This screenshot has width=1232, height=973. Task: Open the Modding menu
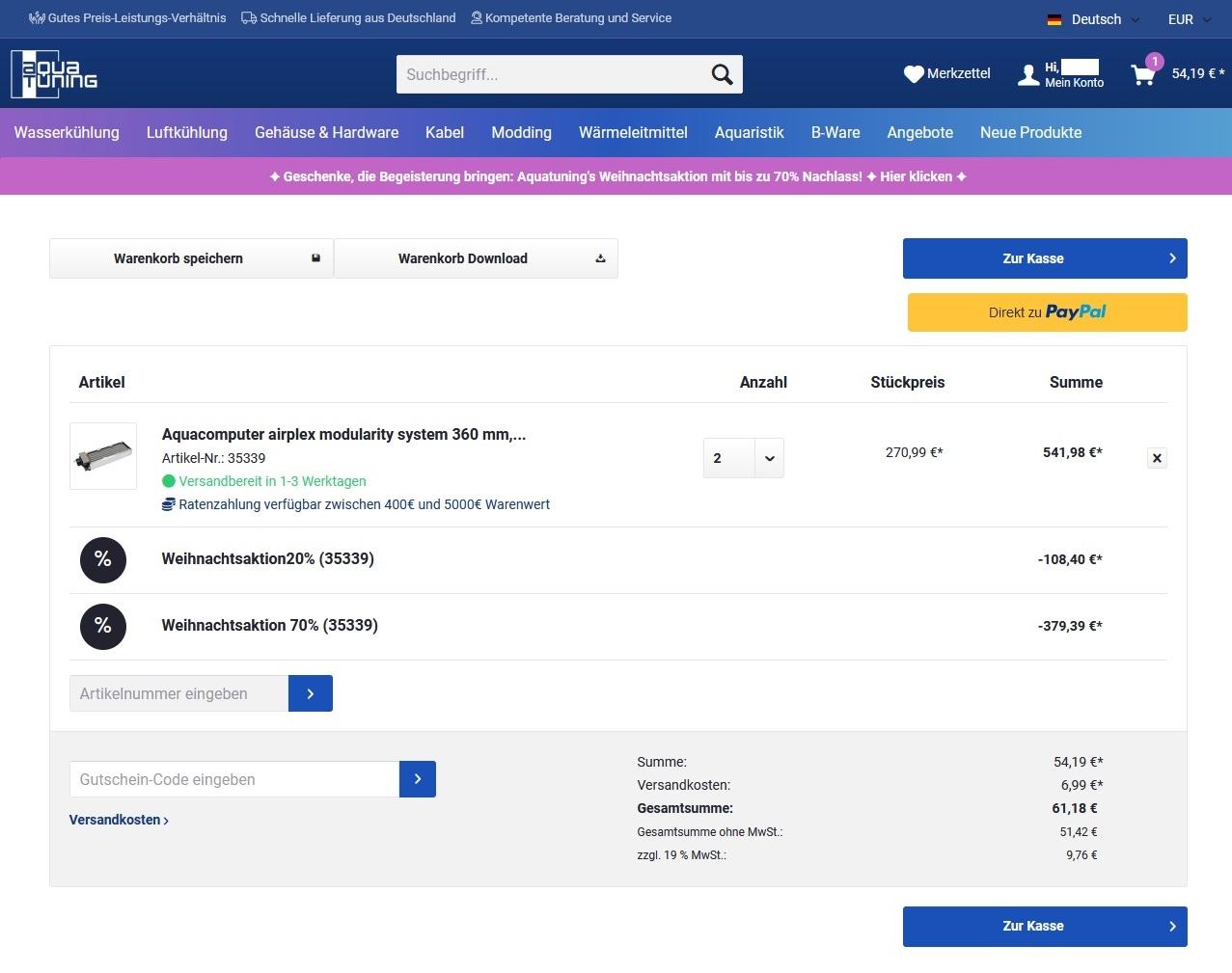click(521, 133)
